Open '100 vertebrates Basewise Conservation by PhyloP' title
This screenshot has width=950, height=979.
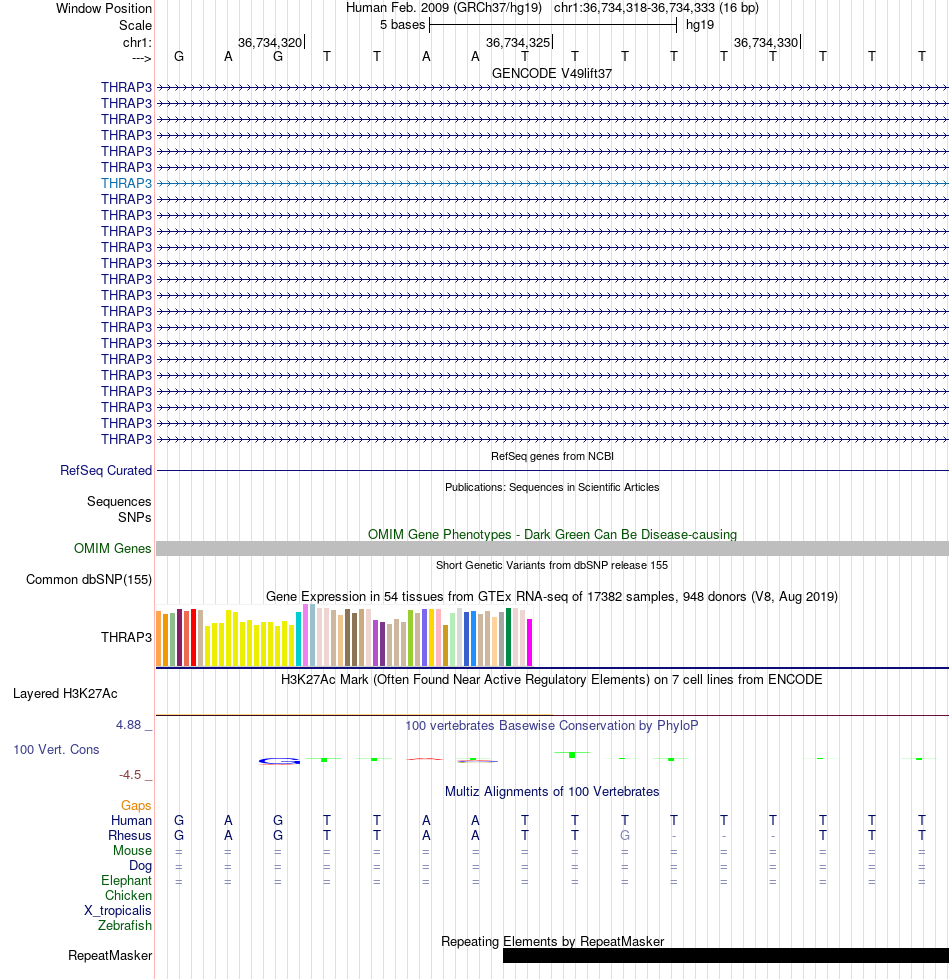(x=552, y=726)
